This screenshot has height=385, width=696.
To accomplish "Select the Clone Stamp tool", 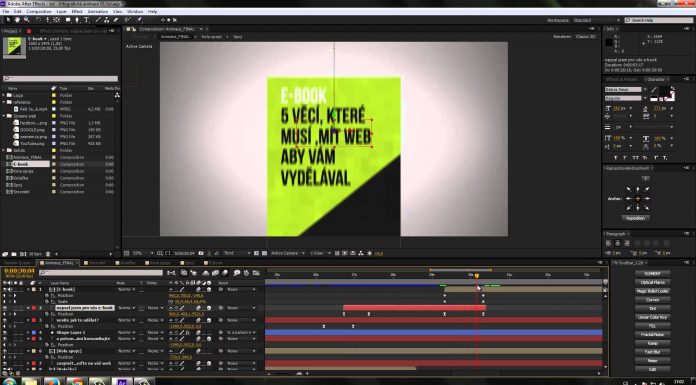I will (107, 20).
